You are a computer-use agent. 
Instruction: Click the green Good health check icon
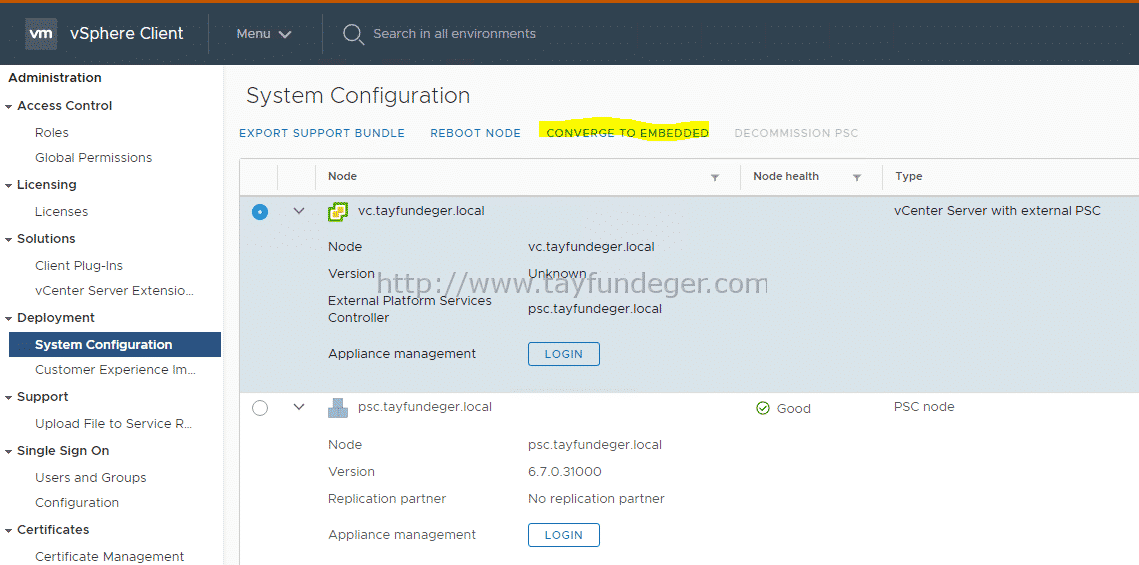click(x=763, y=408)
